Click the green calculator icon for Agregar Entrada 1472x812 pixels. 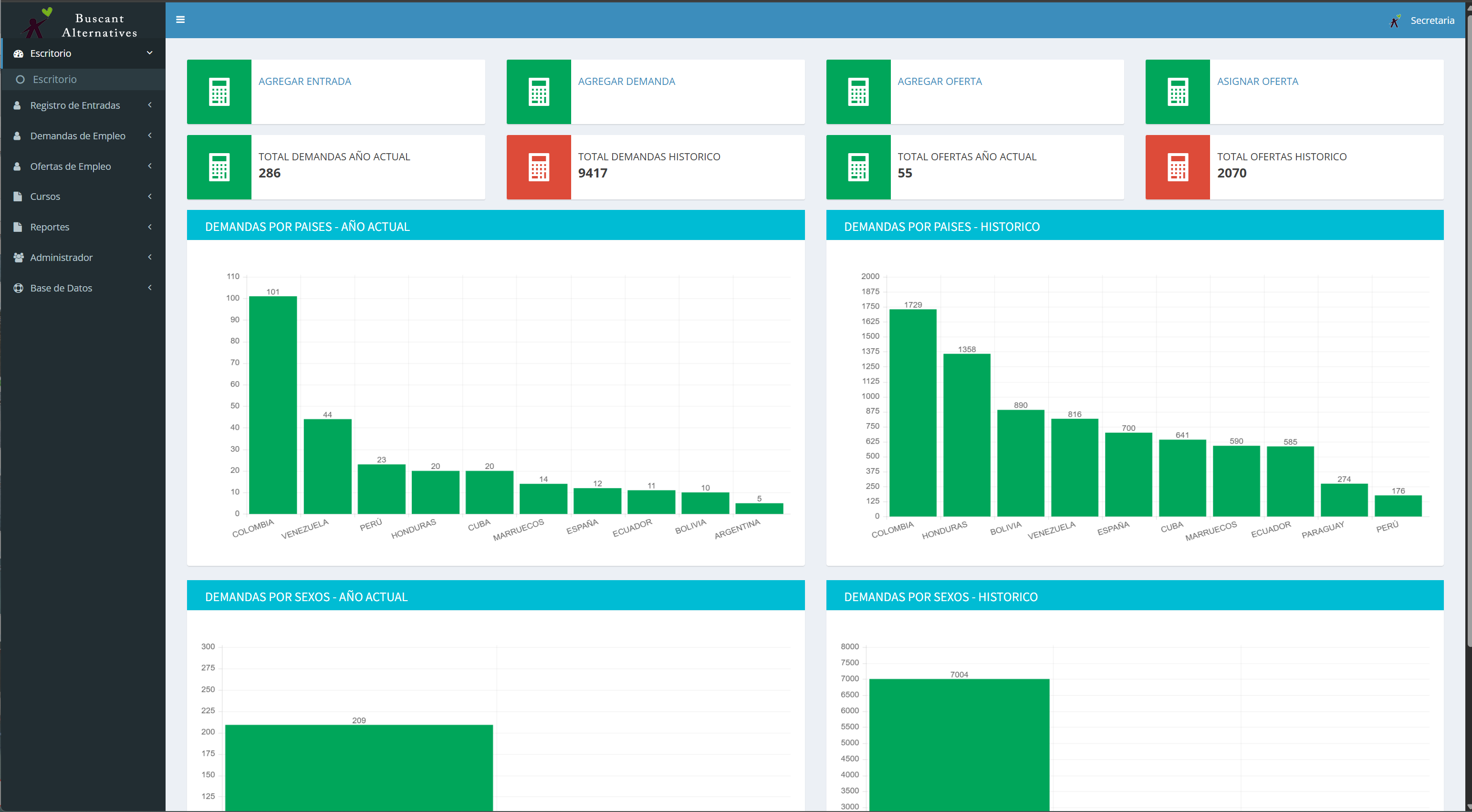click(x=219, y=92)
